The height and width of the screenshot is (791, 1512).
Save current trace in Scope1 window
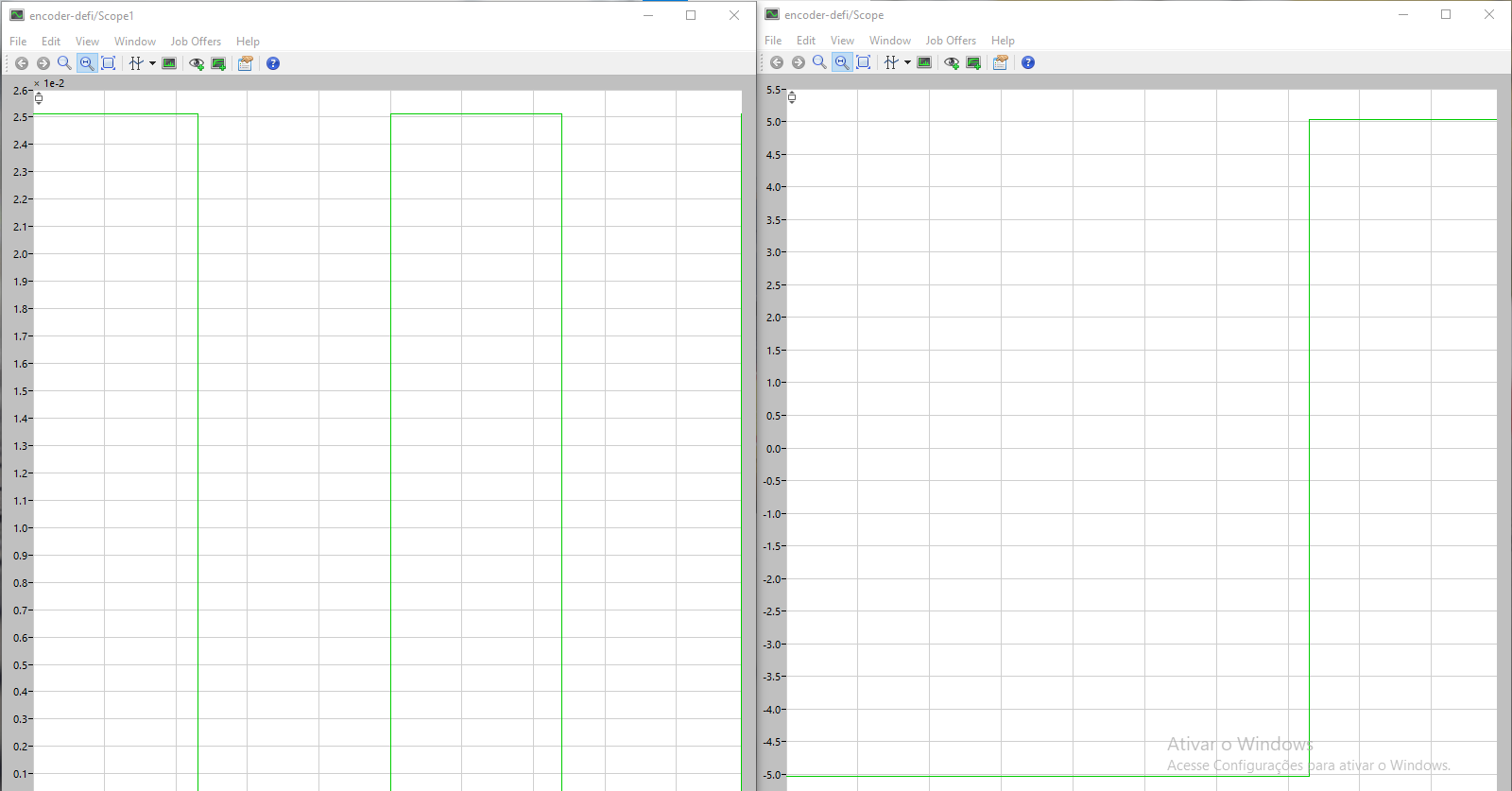[218, 63]
